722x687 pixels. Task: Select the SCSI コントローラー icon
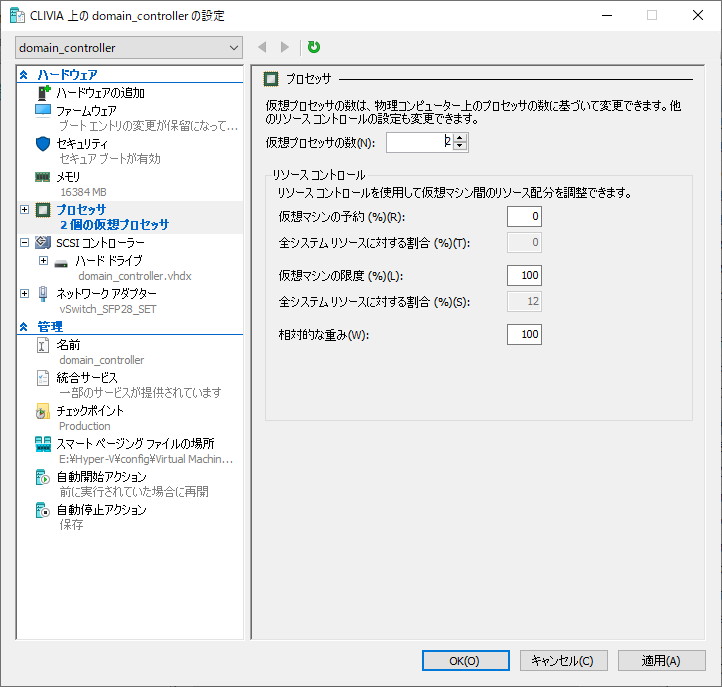point(43,242)
